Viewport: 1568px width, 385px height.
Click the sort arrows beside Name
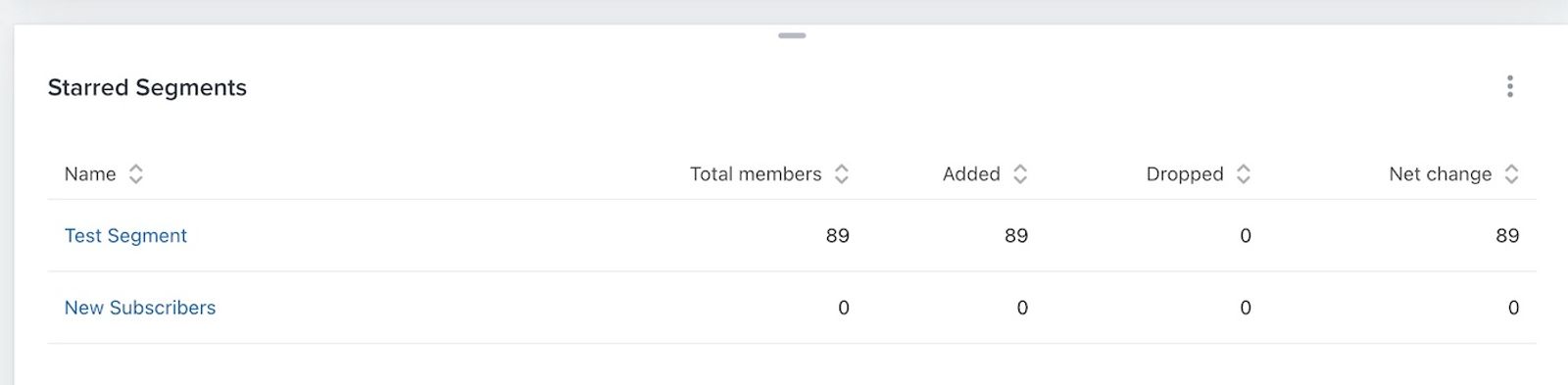[136, 174]
